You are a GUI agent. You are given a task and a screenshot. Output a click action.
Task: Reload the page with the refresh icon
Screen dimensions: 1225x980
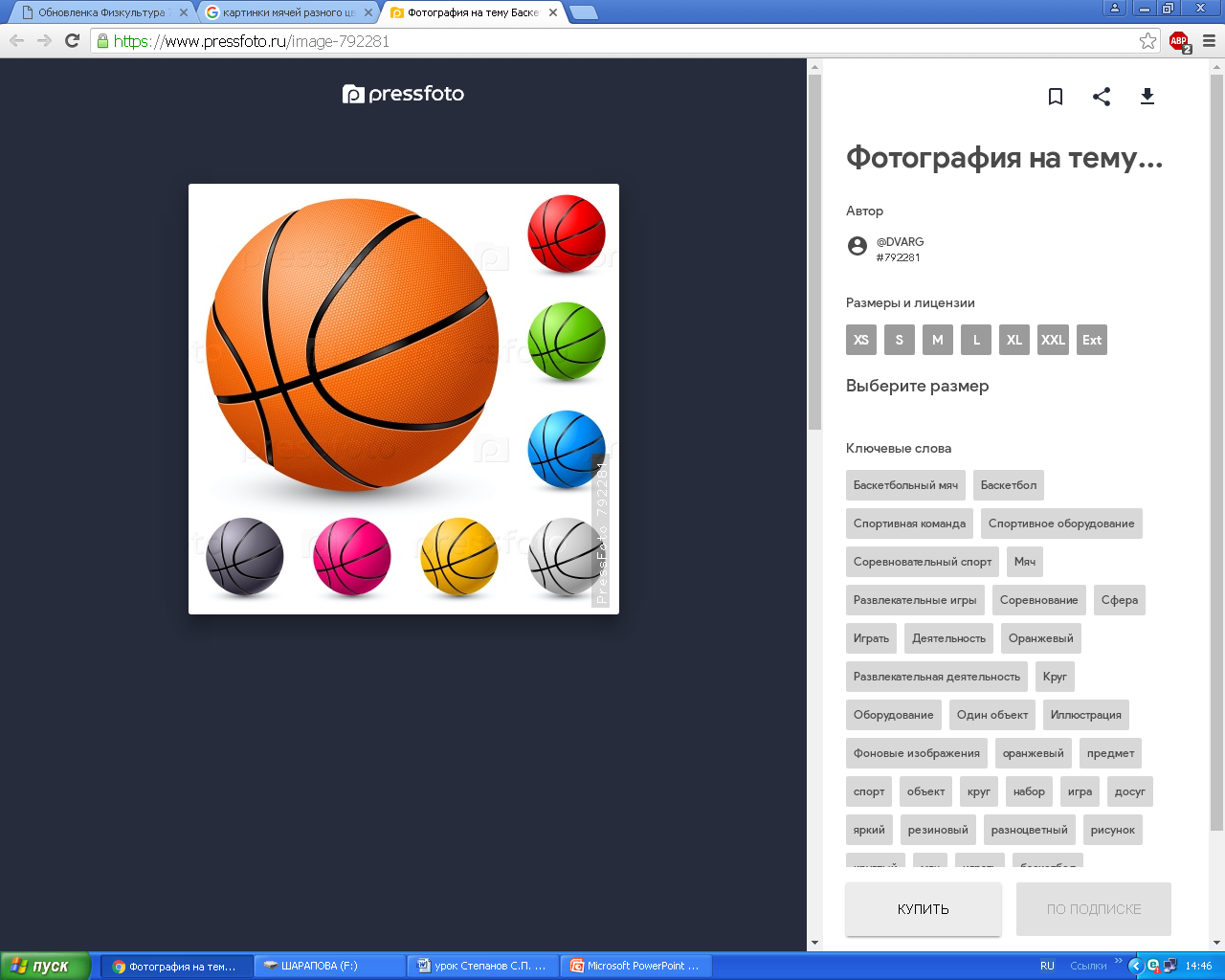pyautogui.click(x=72, y=40)
